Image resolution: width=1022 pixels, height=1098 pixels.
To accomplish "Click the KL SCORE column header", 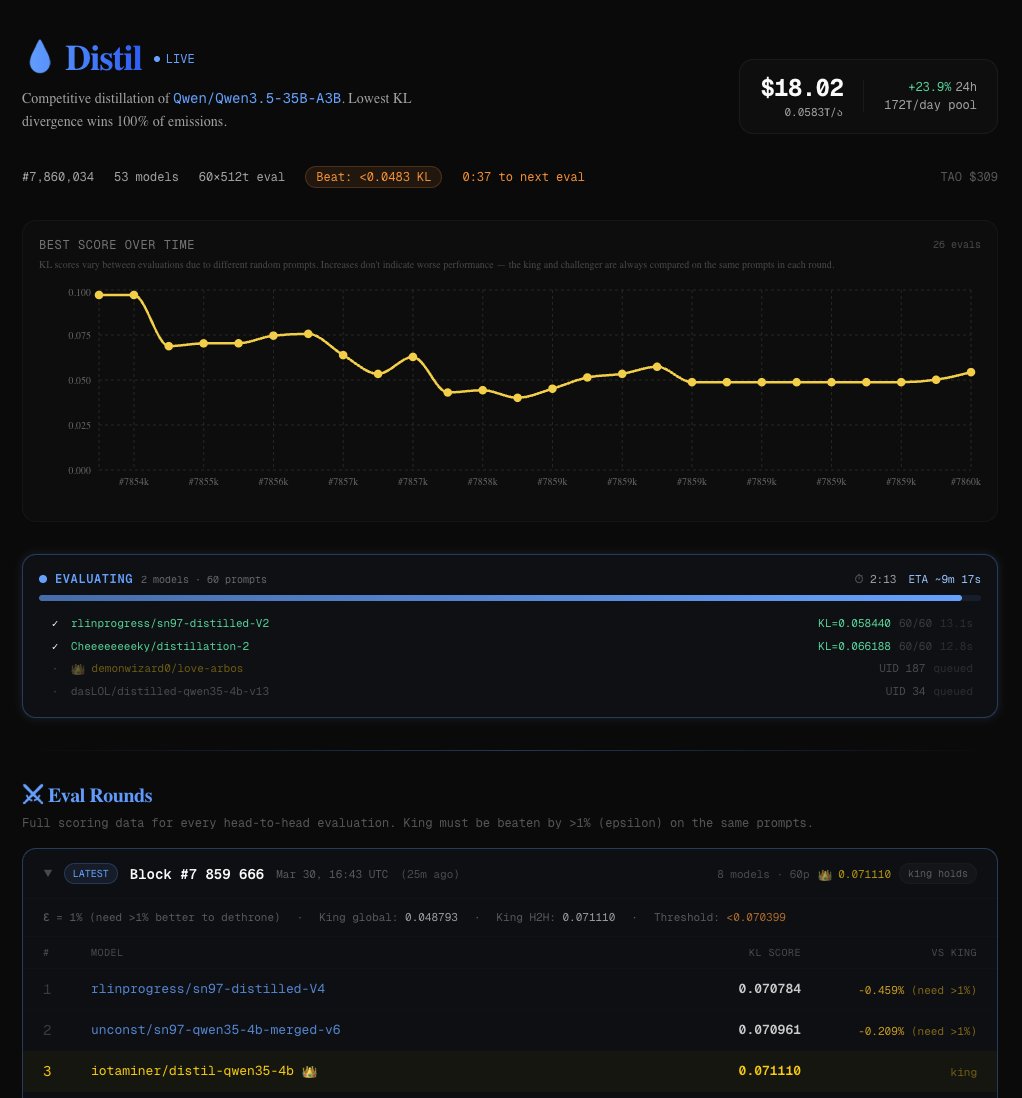I will (774, 952).
